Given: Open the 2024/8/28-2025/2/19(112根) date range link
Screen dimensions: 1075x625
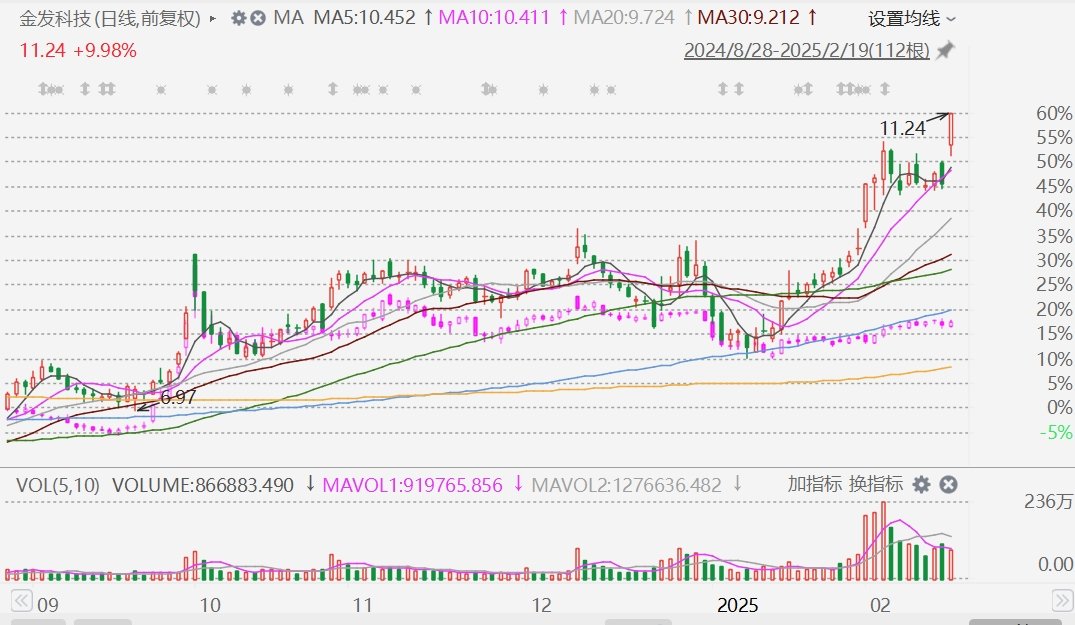Looking at the screenshot, I should coord(807,50).
